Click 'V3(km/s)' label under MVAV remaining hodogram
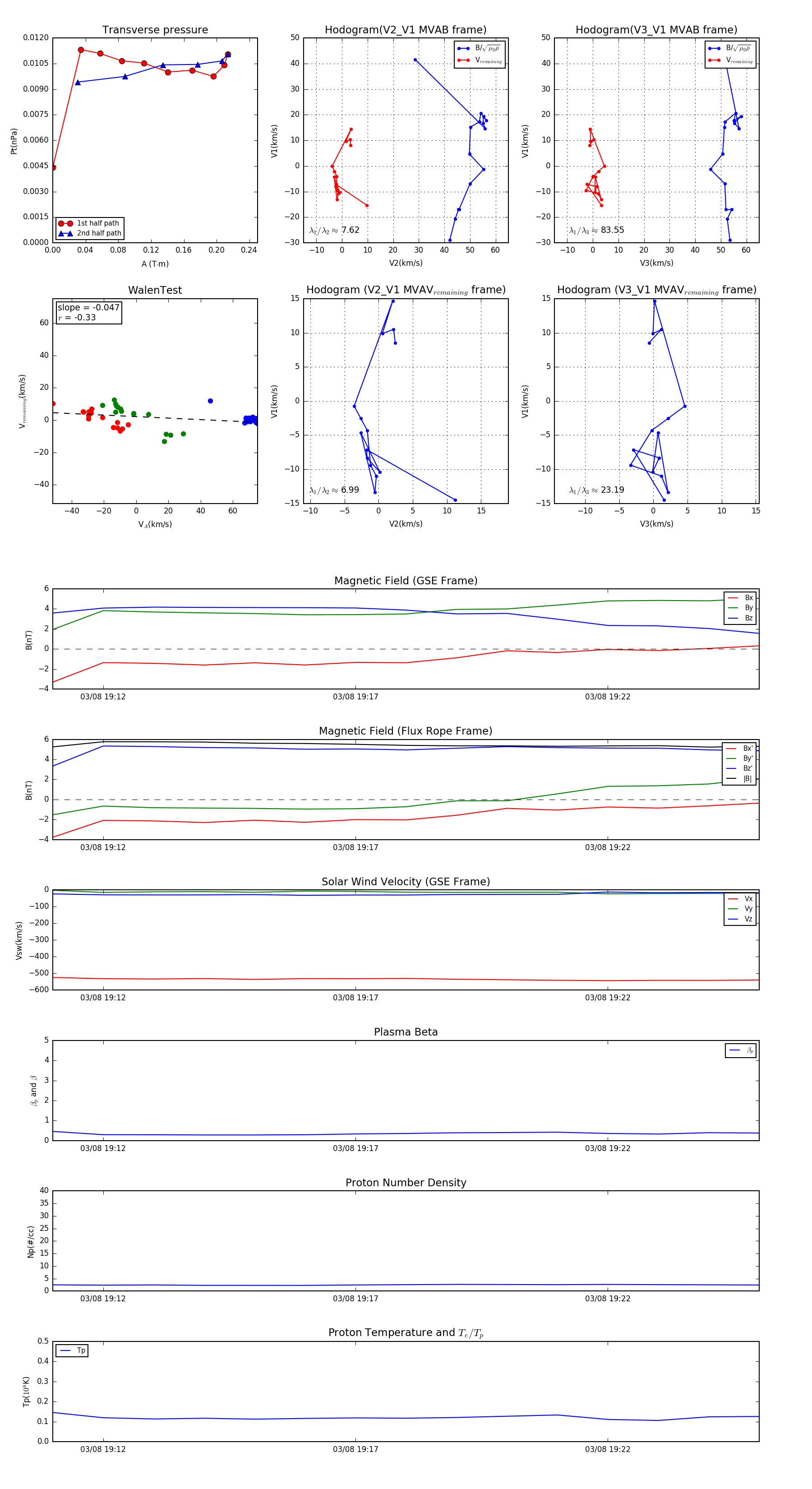This screenshot has width=812, height=1489. [656, 524]
